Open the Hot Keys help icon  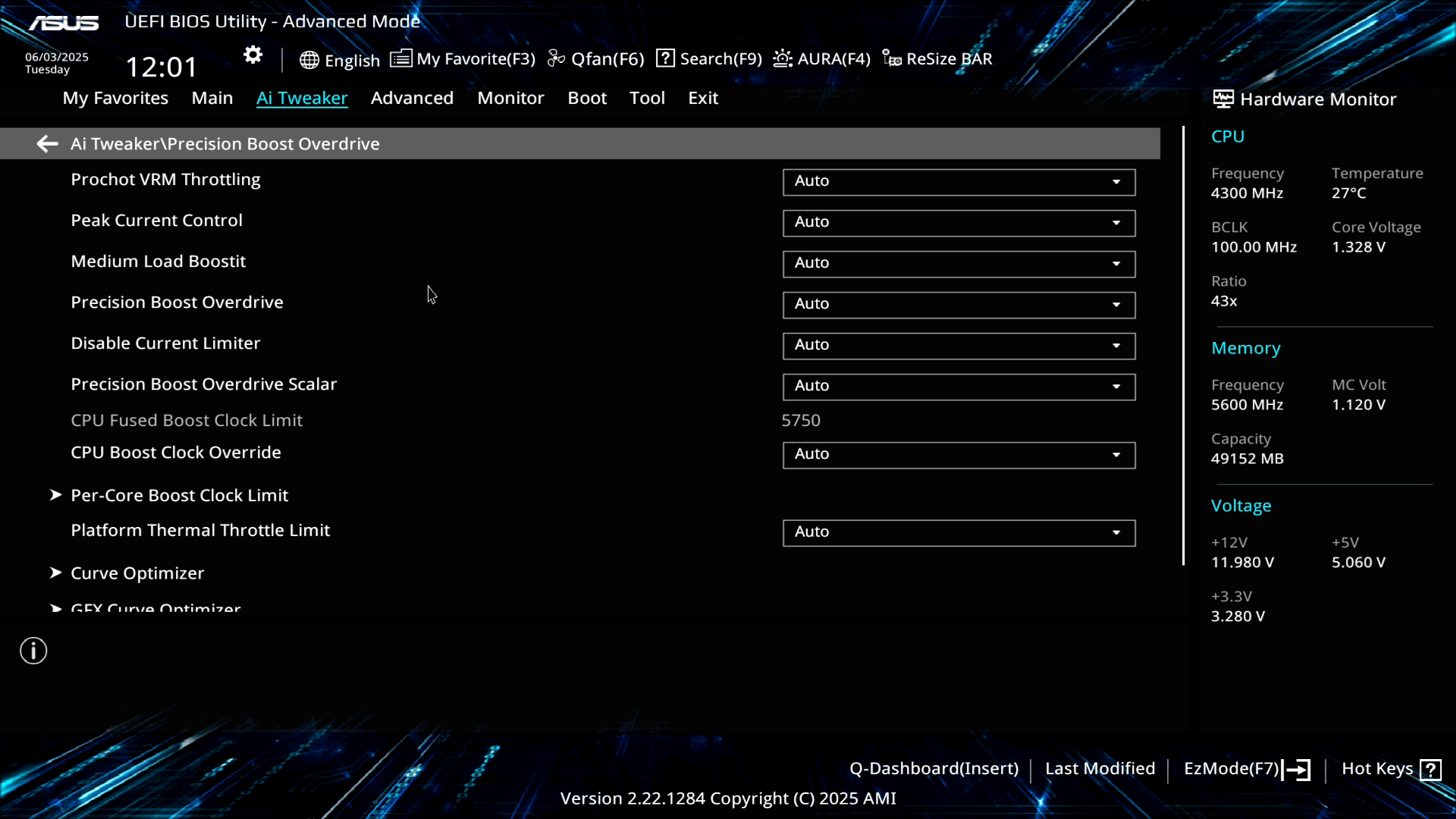(1430, 770)
